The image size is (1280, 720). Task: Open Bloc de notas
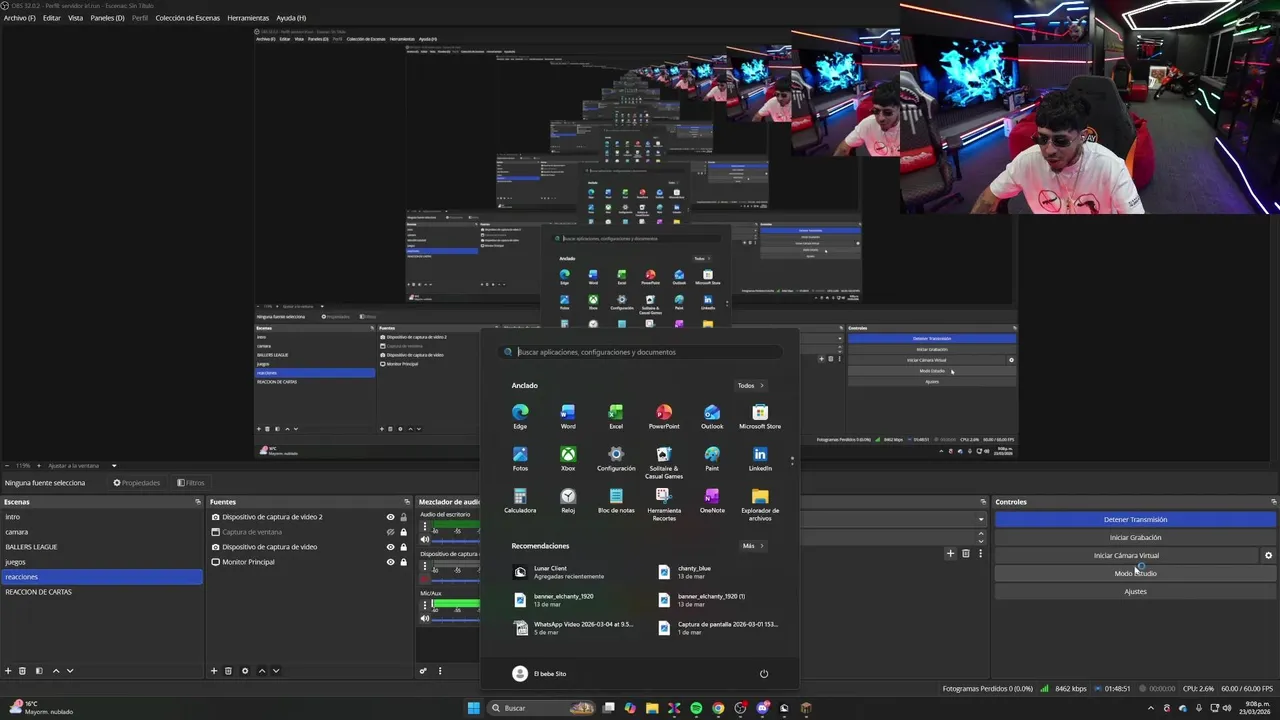[616, 501]
